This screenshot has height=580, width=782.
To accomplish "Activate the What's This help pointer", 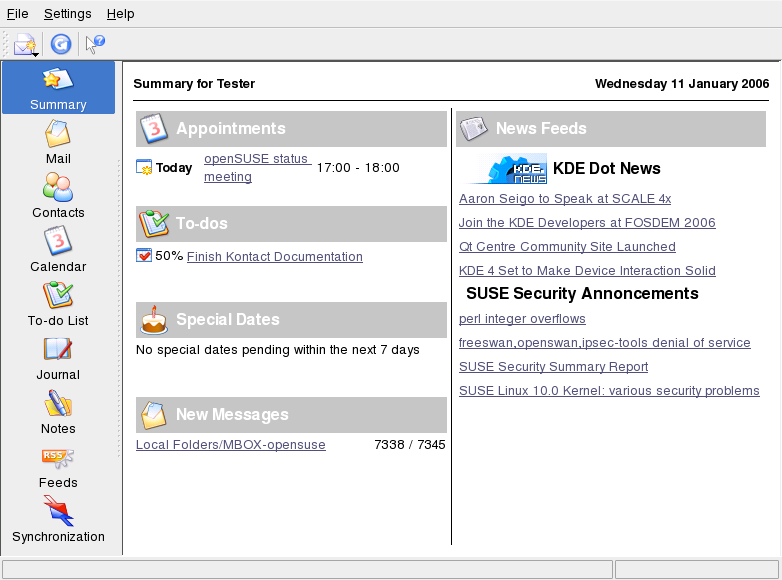I will (95, 44).
